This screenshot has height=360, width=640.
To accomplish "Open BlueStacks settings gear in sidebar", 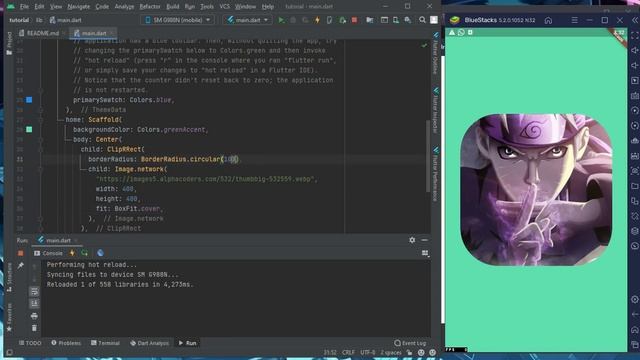I will click(x=635, y=299).
